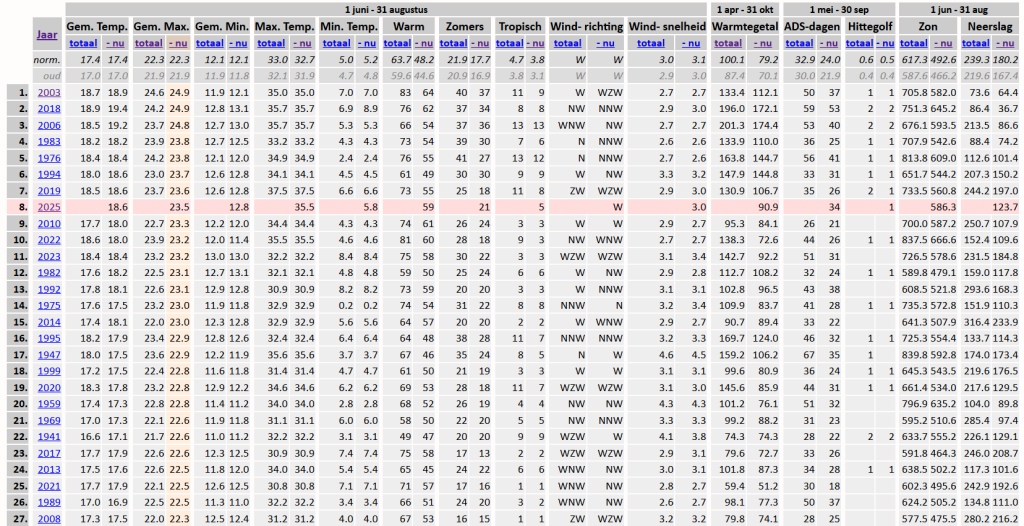Image resolution: width=1024 pixels, height=526 pixels.
Task: Sort by '- nu' under Wind-richting
Action: click(605, 43)
